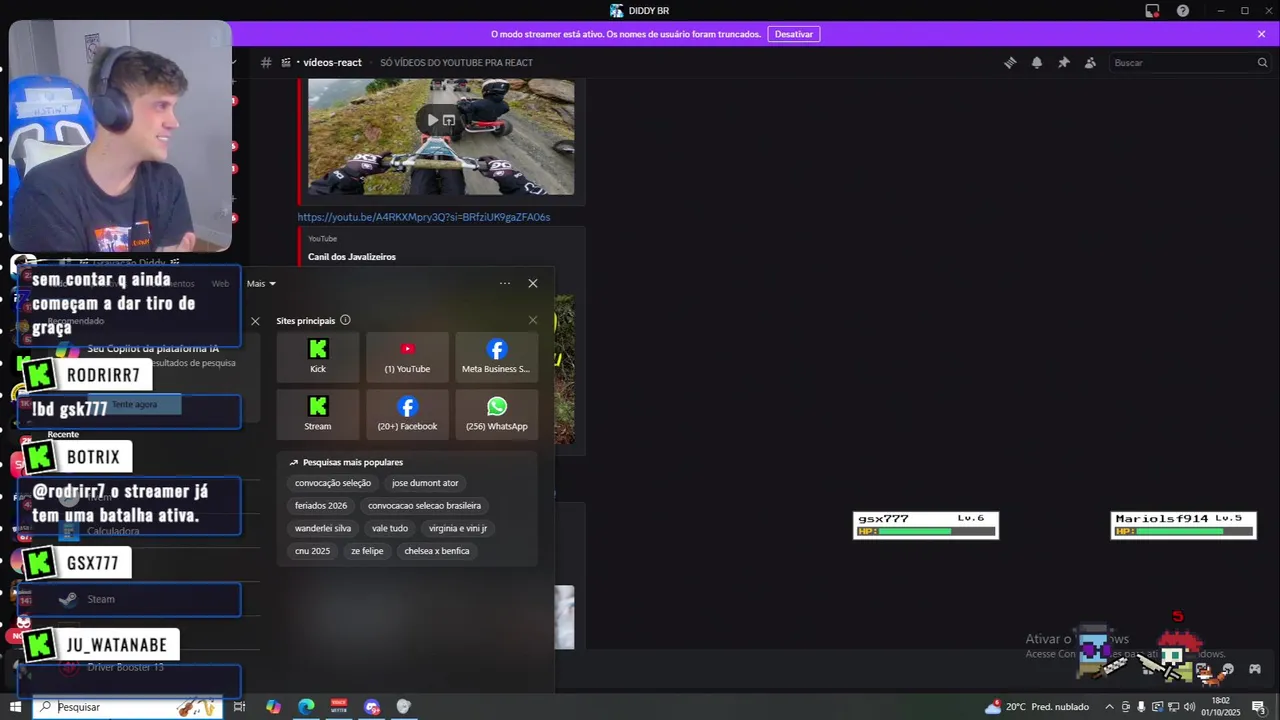The width and height of the screenshot is (1280, 720).
Task: Focus the Discord Buscar search field
Action: coord(1190,62)
